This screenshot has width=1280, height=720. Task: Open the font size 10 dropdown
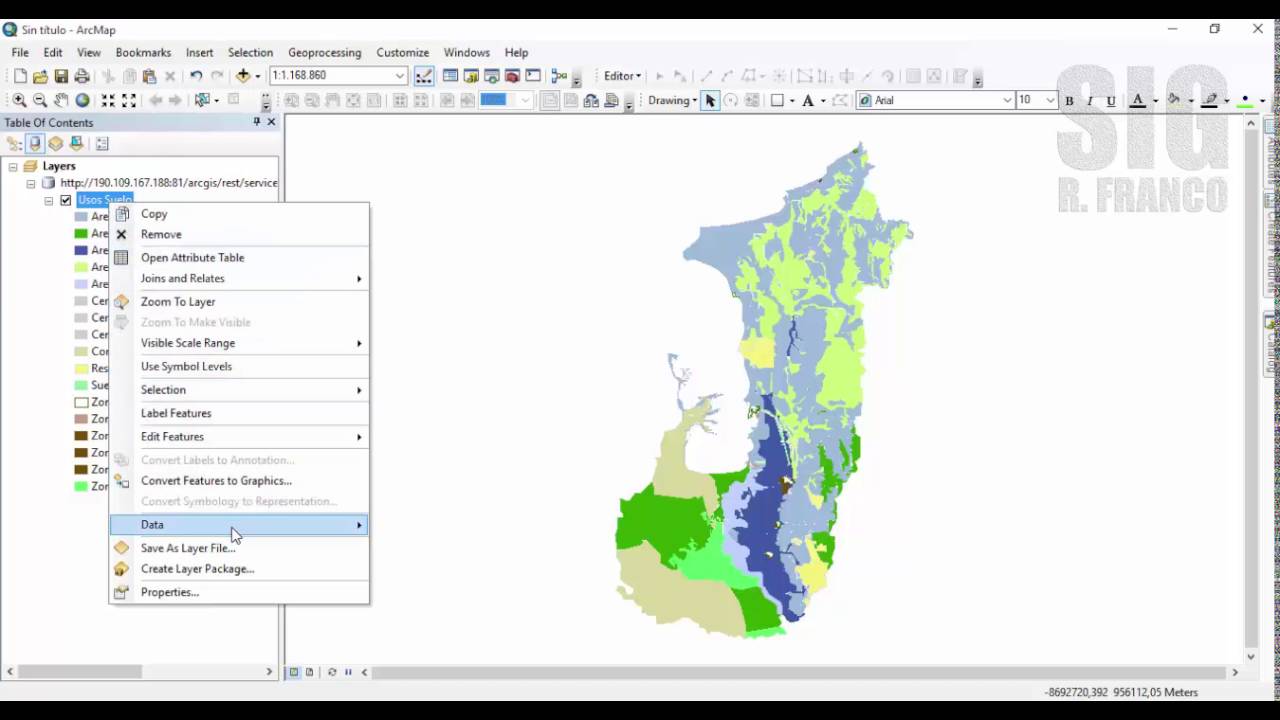[x=1049, y=100]
